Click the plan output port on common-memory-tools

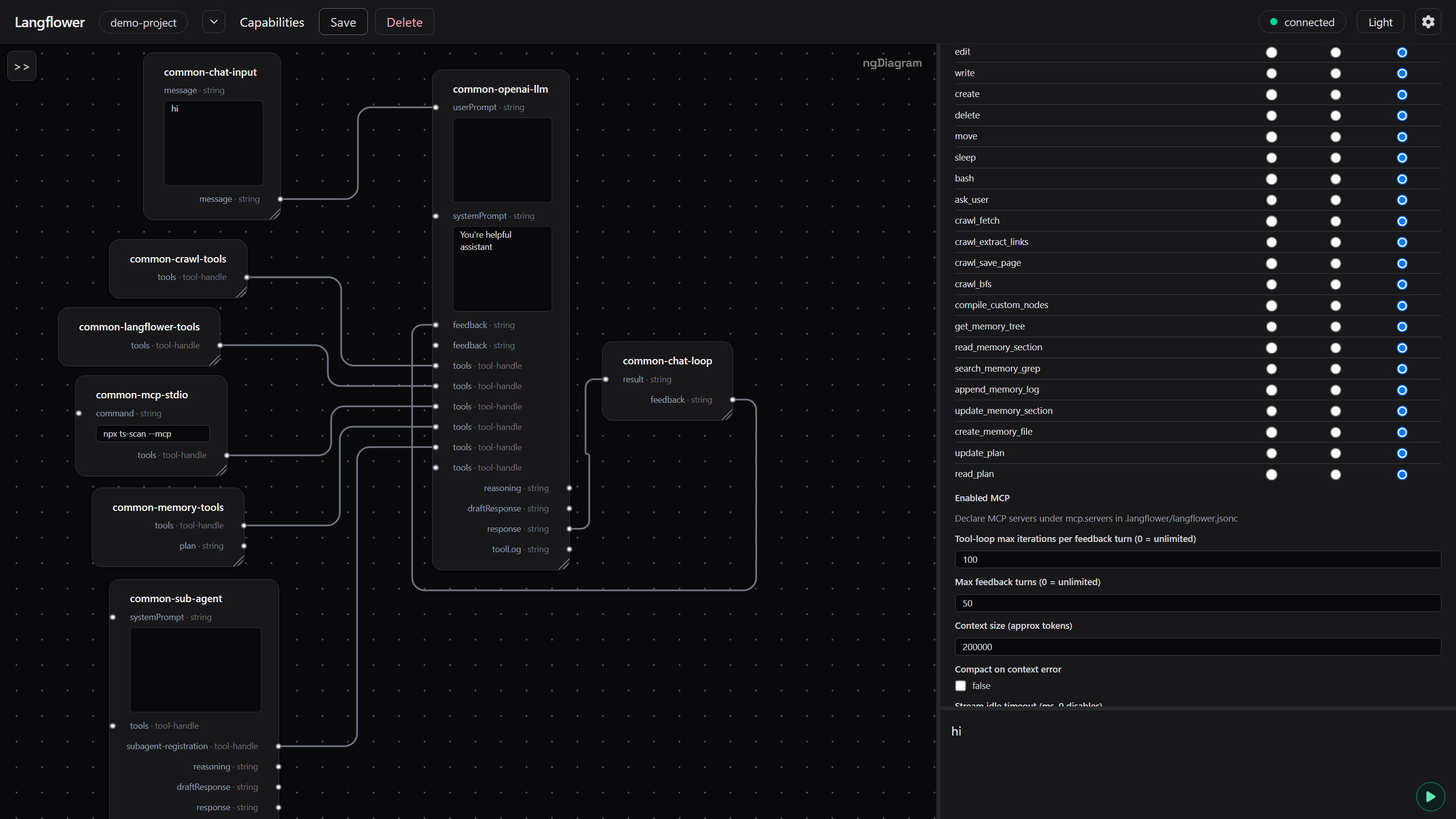244,546
